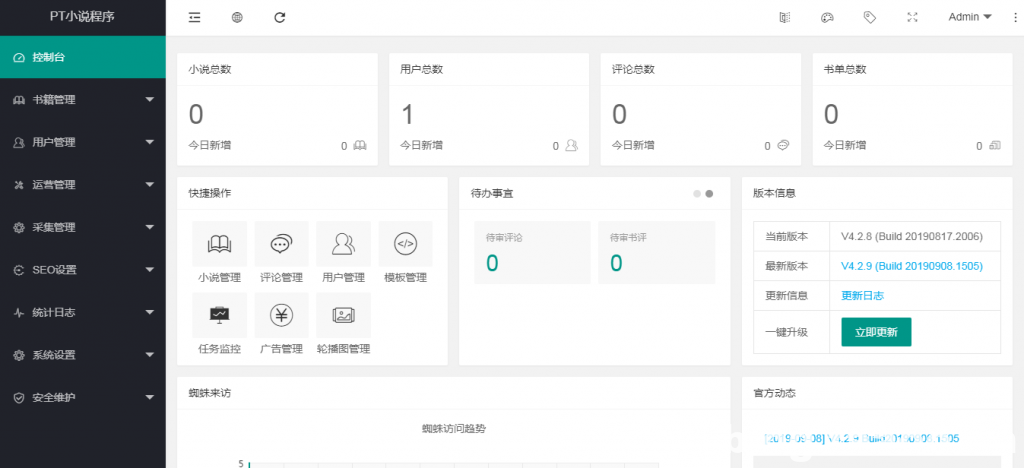
Task: Switch to the first 待办事宜 carousel dot
Action: [x=697, y=193]
